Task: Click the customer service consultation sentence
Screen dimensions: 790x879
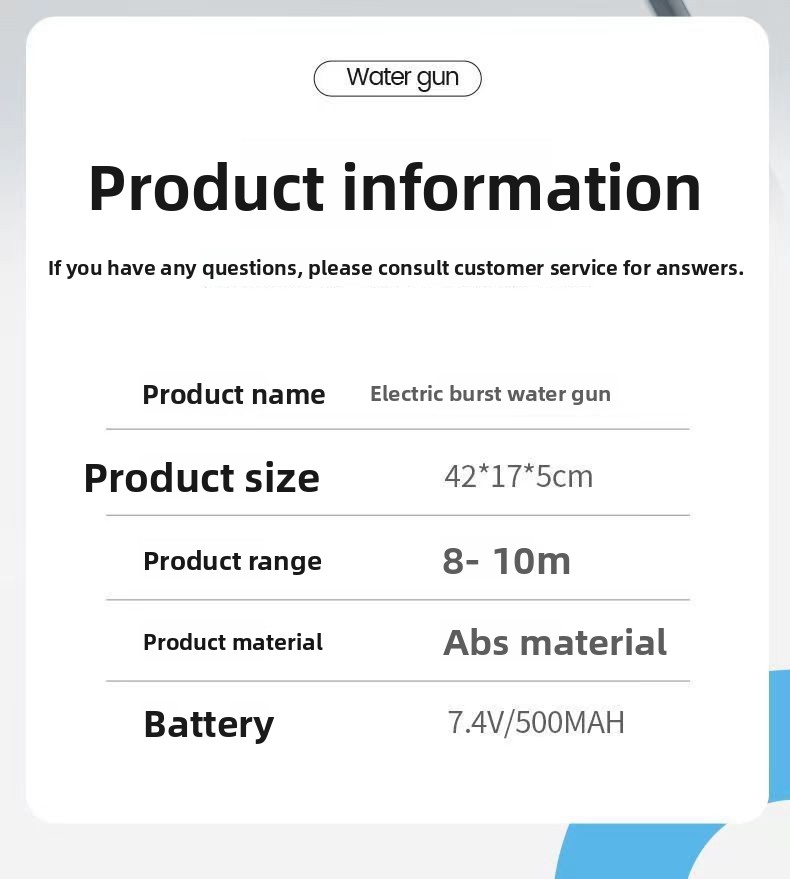Action: tap(396, 268)
